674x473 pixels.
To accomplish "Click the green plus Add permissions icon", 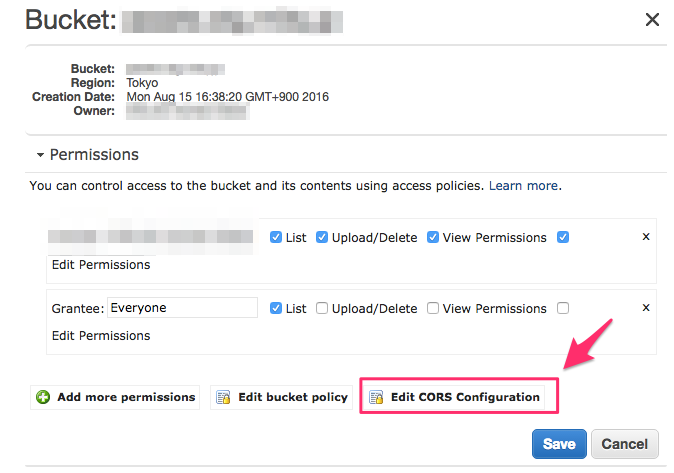I will click(x=43, y=397).
